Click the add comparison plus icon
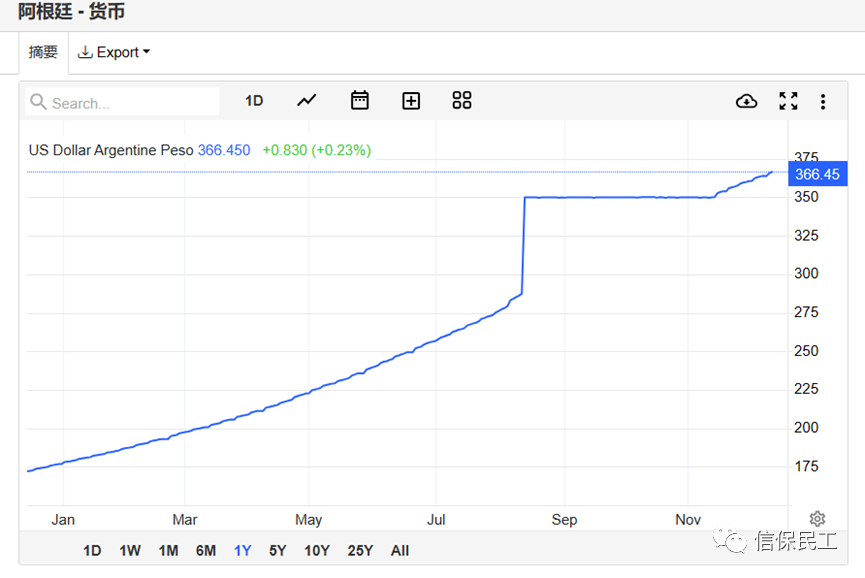 click(411, 101)
